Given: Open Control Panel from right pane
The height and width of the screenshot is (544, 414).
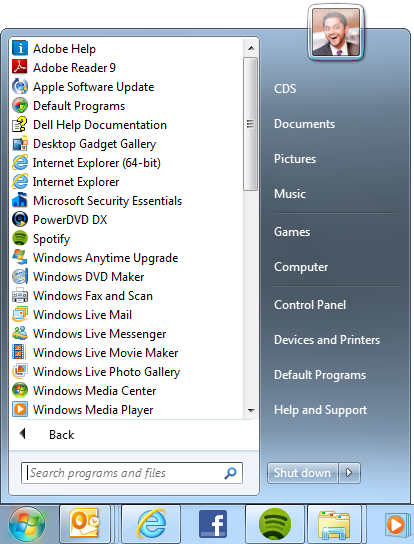Looking at the screenshot, I should click(x=310, y=305).
